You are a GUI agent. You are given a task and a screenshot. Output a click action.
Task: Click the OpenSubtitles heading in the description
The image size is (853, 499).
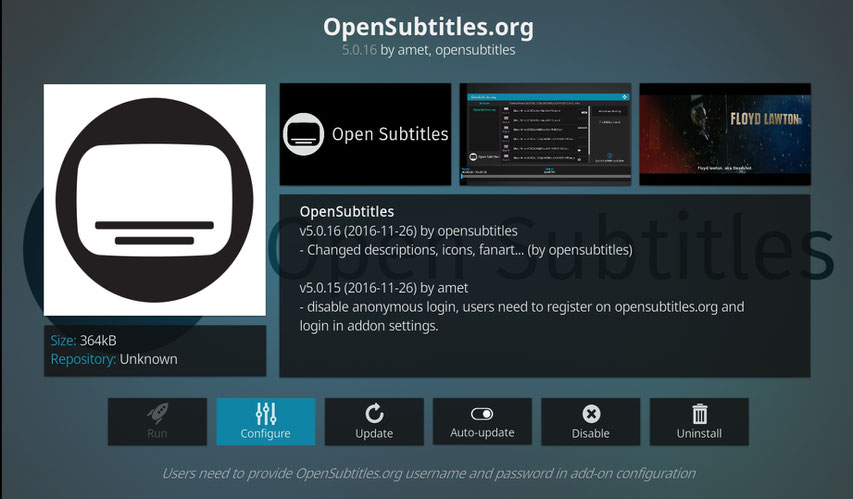pyautogui.click(x=347, y=212)
